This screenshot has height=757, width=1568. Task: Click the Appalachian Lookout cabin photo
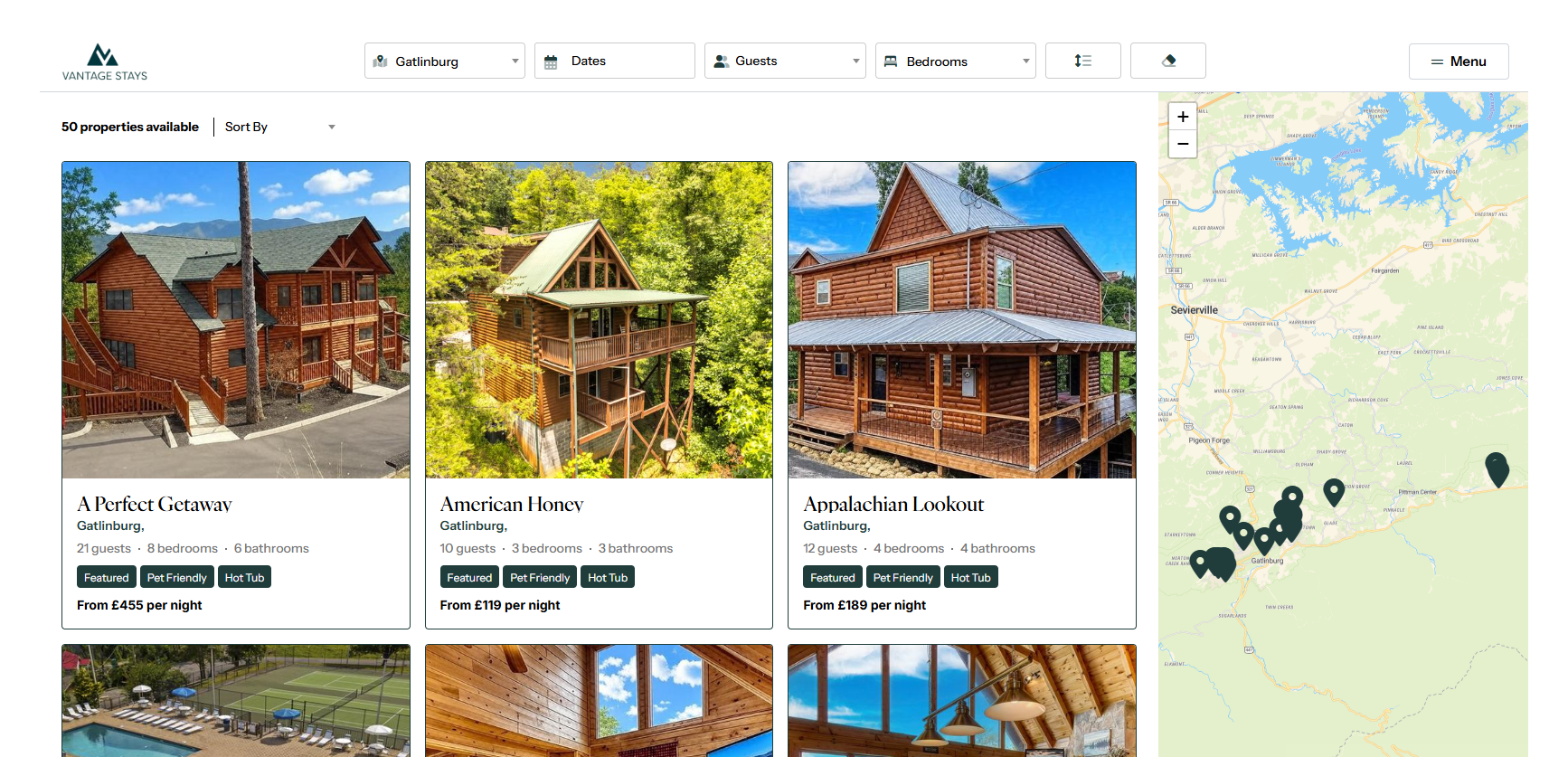click(962, 320)
